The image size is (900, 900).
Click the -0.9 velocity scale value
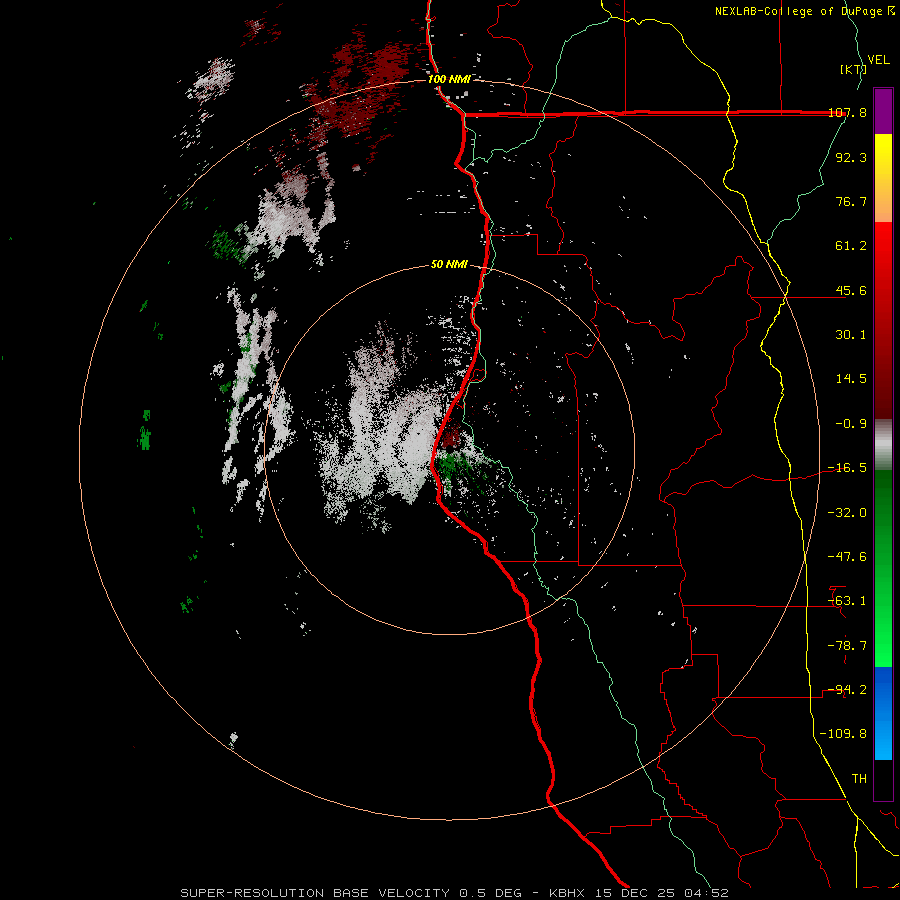(x=851, y=424)
